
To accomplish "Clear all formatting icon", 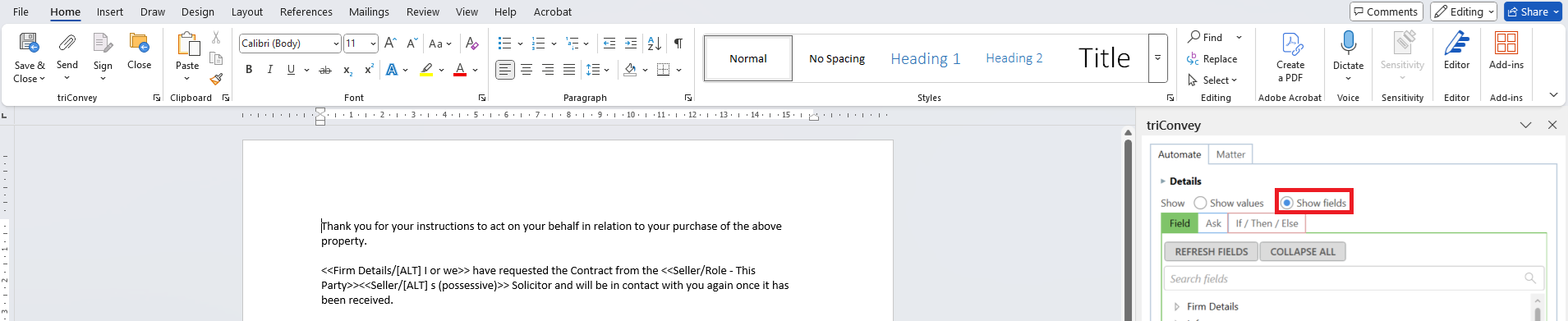I will click(x=471, y=44).
